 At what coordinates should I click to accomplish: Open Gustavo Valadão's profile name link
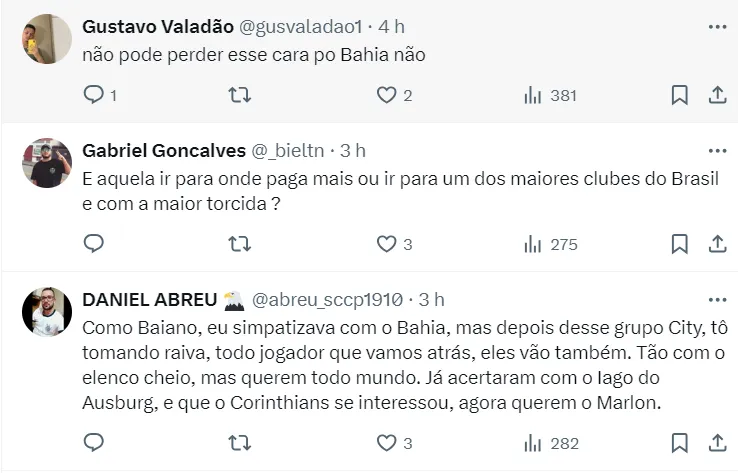point(158,26)
